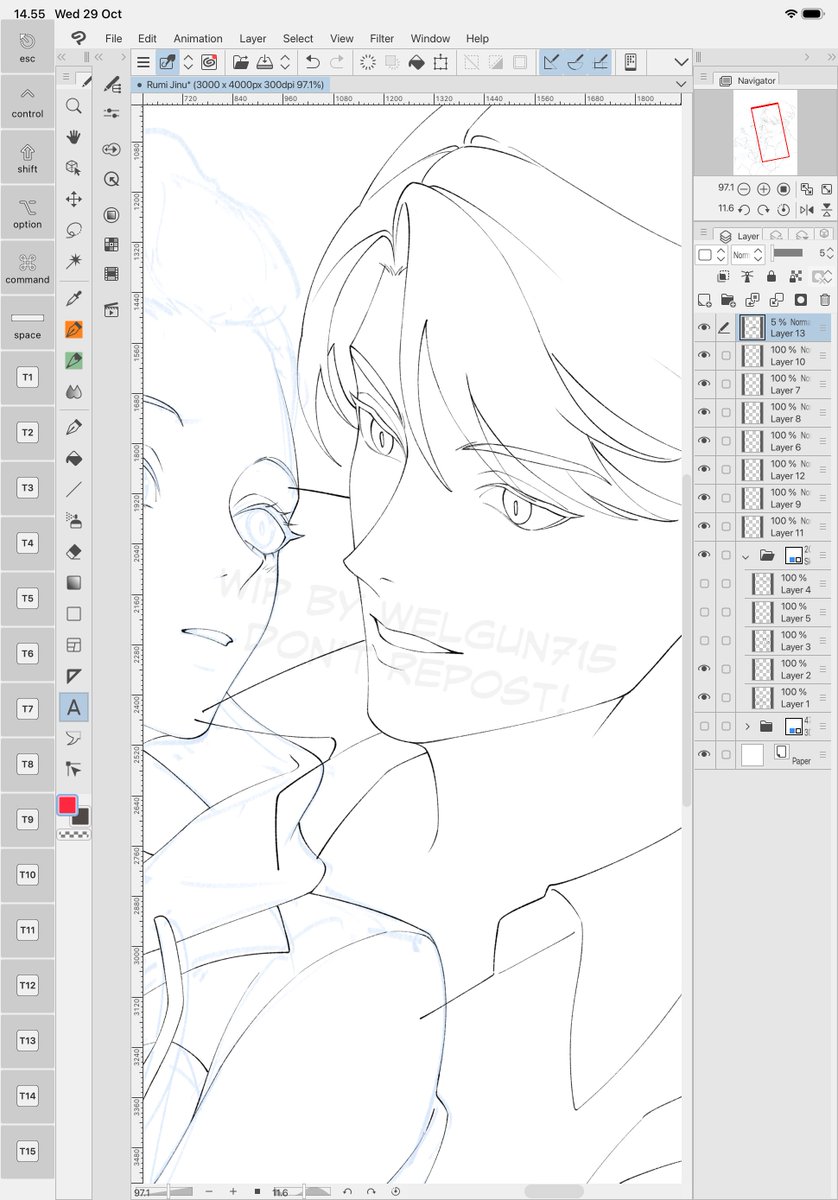Open the Animation menu
Viewport: 838px width, 1200px height.
tap(197, 38)
